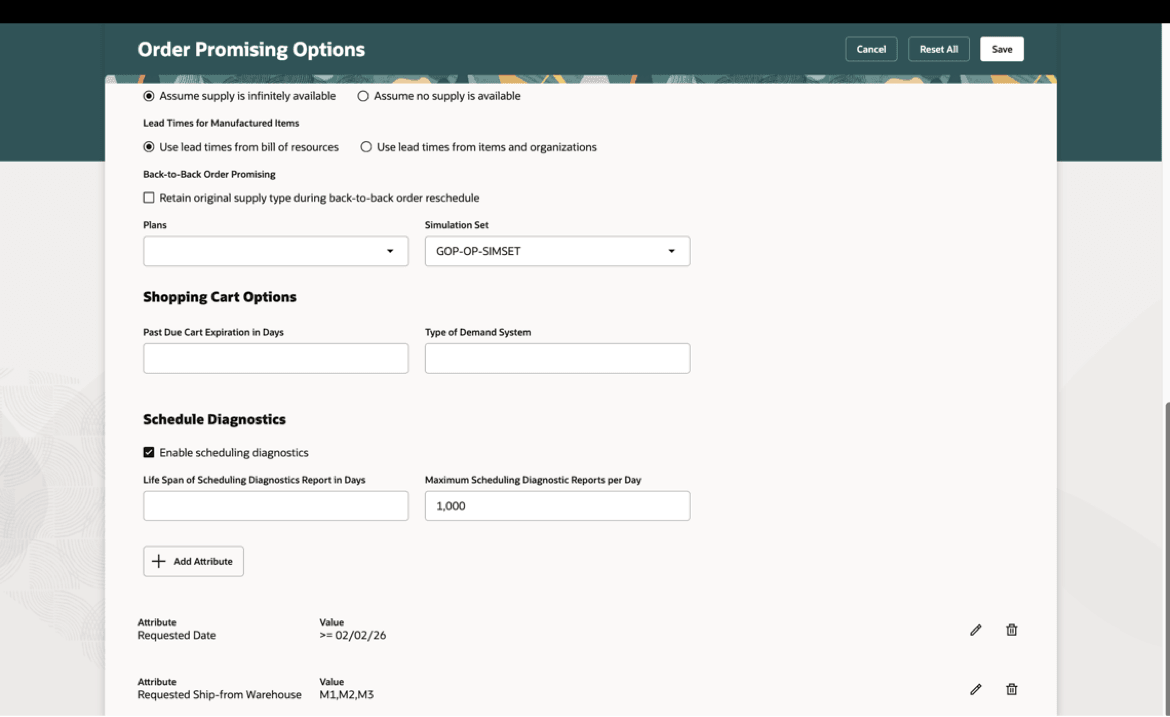Delete the Requested Date attribute
The image size is (1170, 717).
click(x=1011, y=630)
